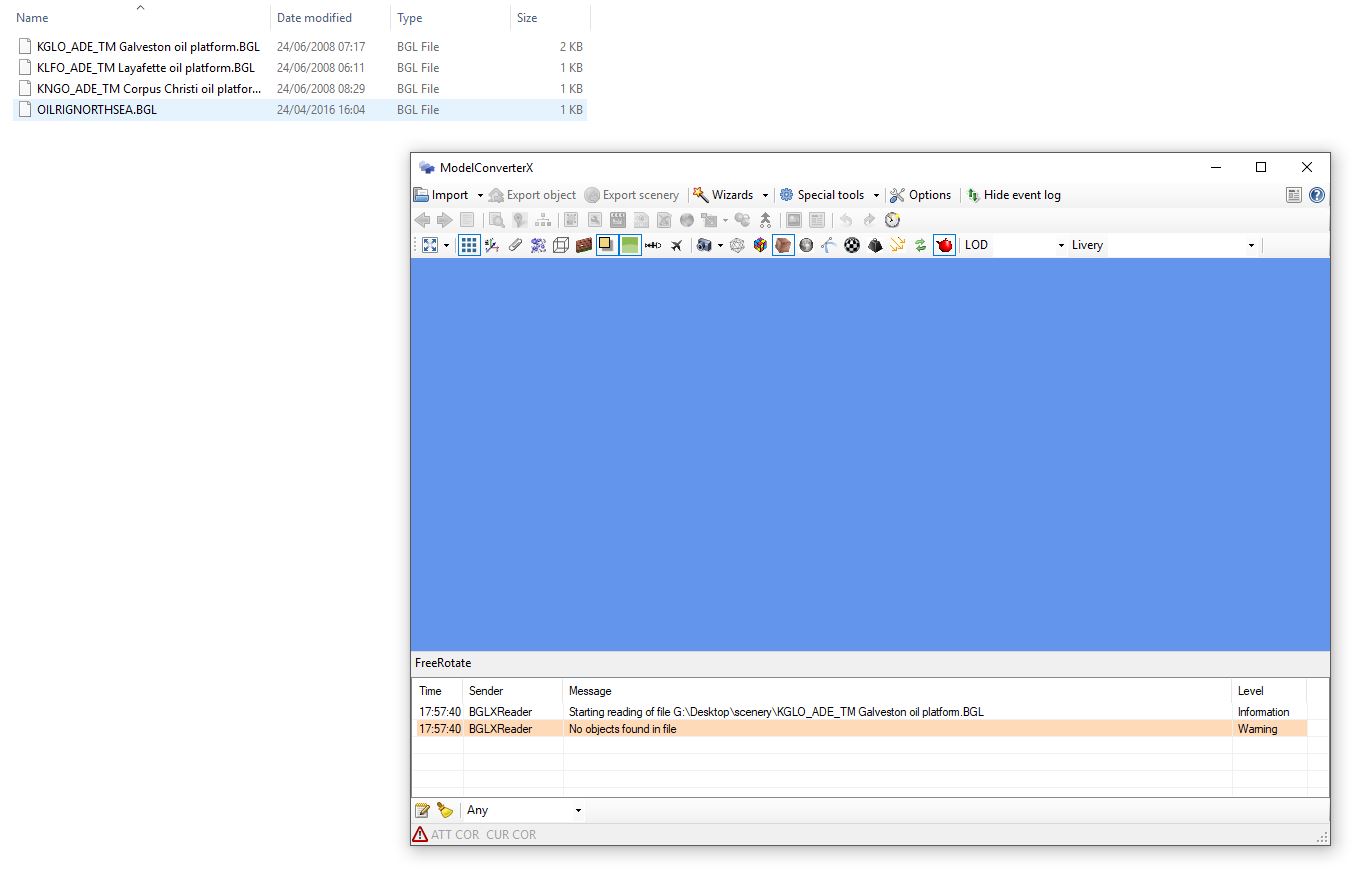The image size is (1356, 870).
Task: Sort explorer files by Date modified
Action: 330,17
